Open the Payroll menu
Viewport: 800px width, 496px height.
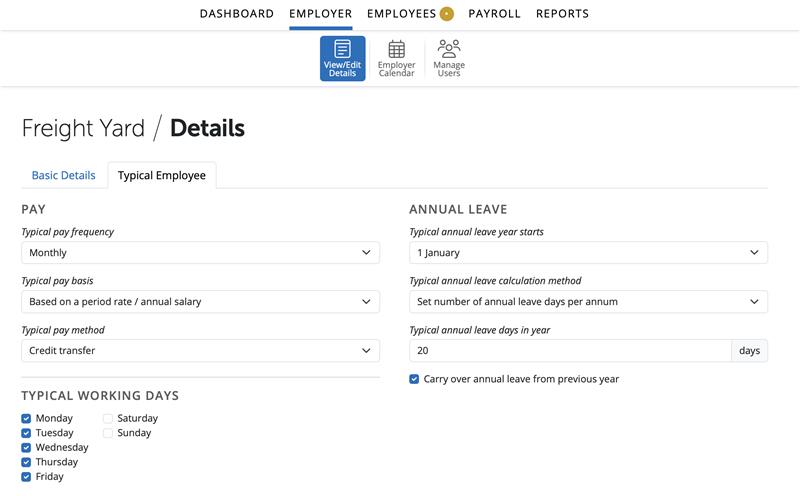pyautogui.click(x=494, y=14)
